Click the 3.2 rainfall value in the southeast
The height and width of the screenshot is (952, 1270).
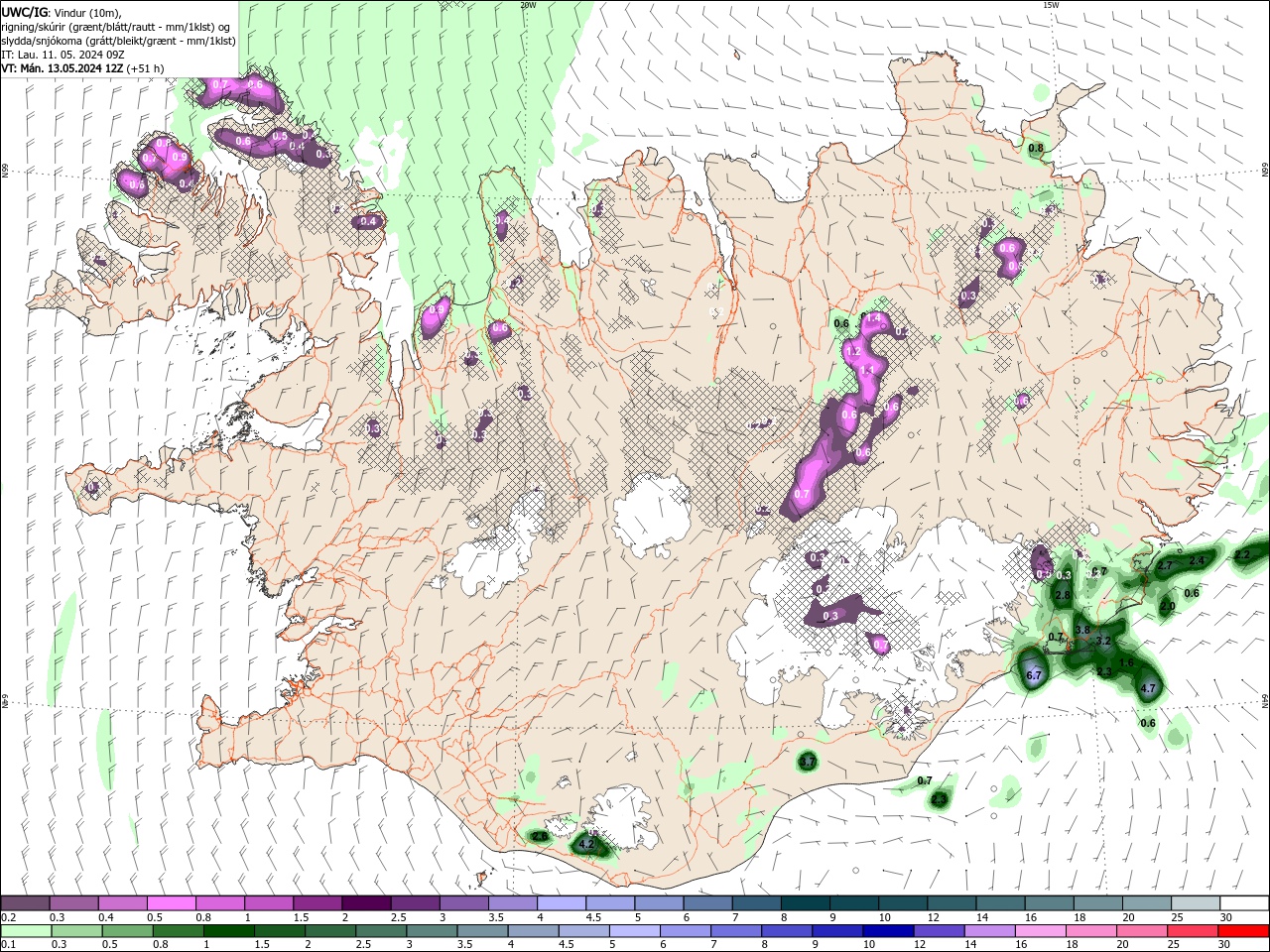coord(1102,641)
